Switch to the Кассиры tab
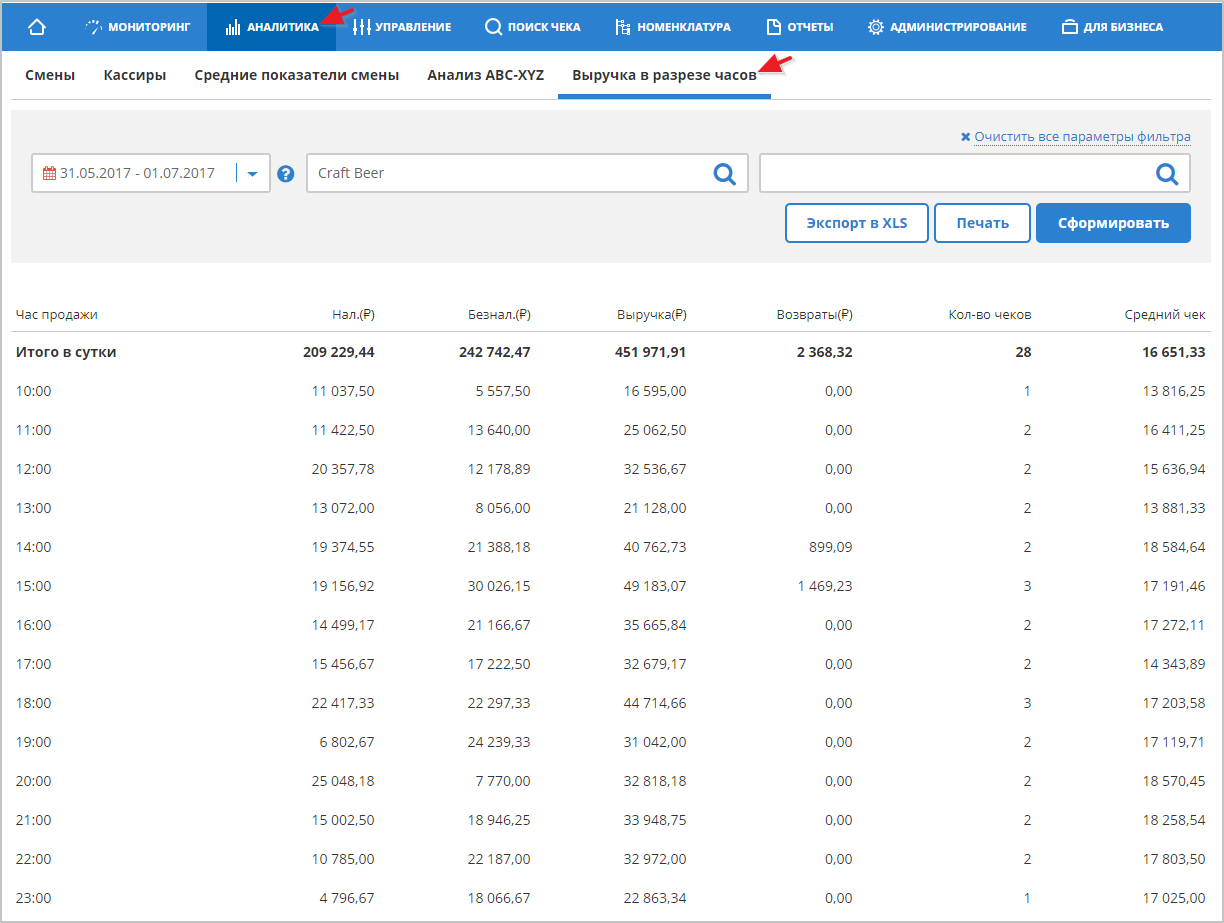Screen dimensions: 1224x923 pos(135,75)
